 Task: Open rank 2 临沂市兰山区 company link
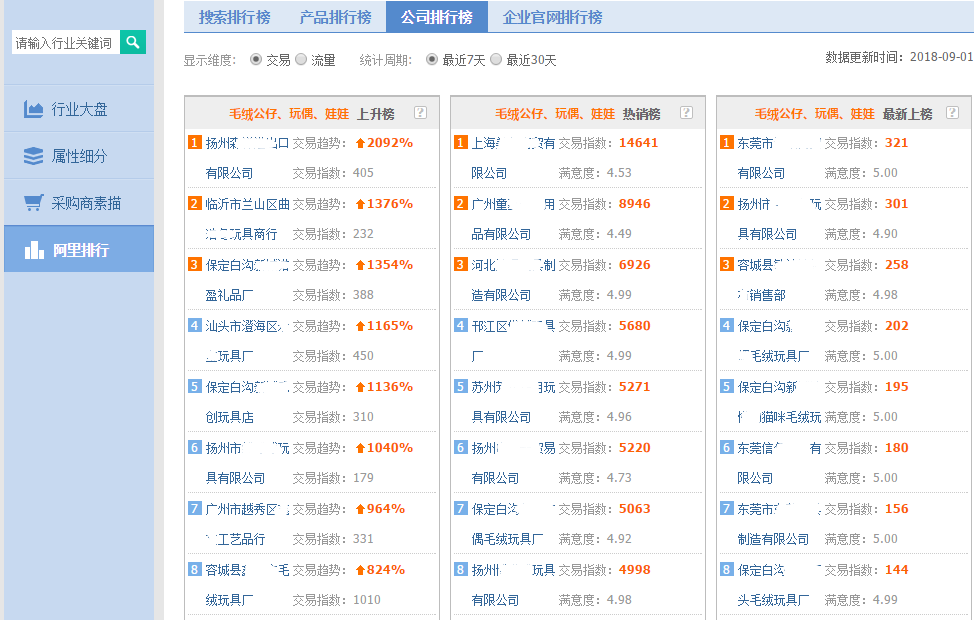[x=247, y=204]
